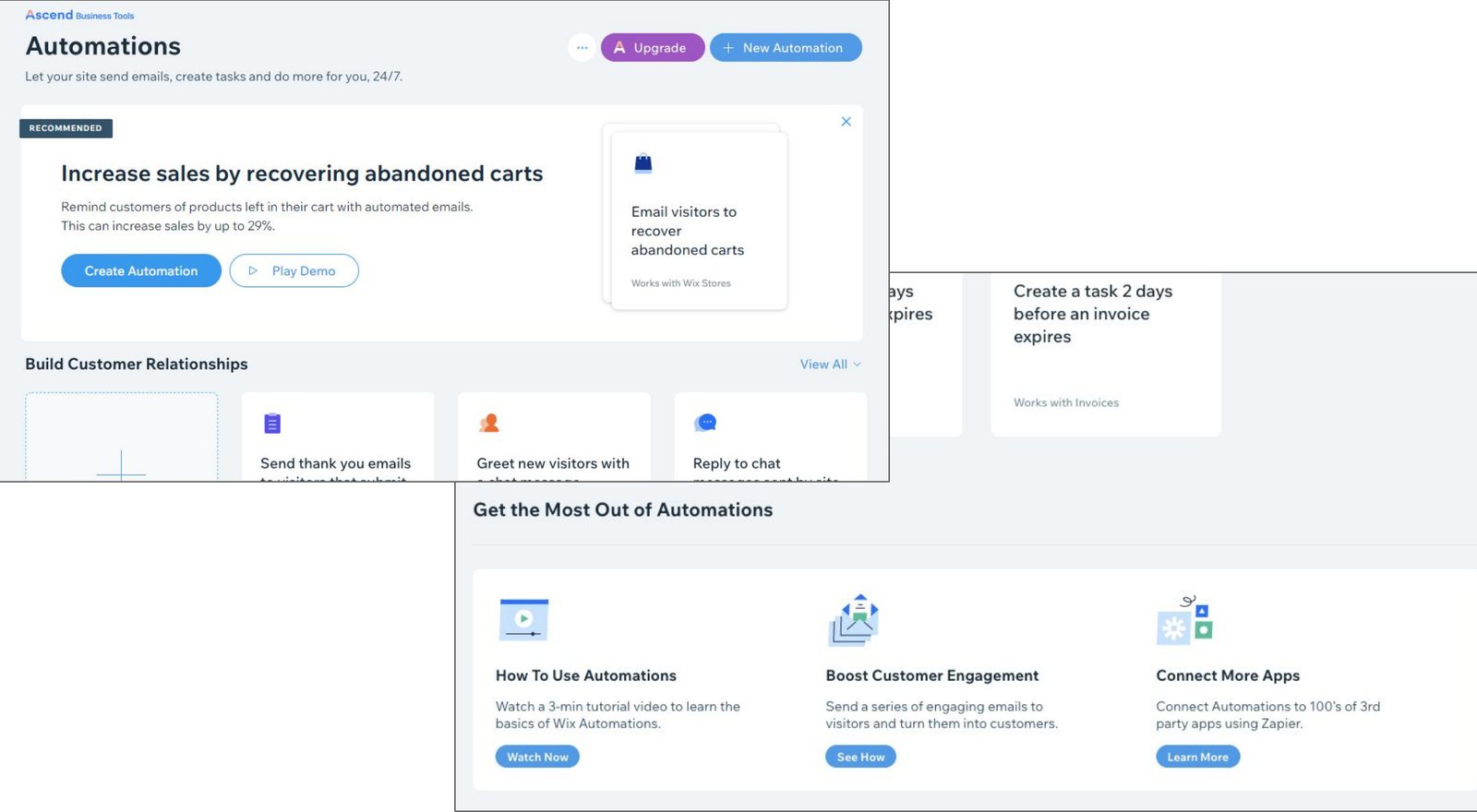
Task: Click the Automations page title
Action: point(103,46)
